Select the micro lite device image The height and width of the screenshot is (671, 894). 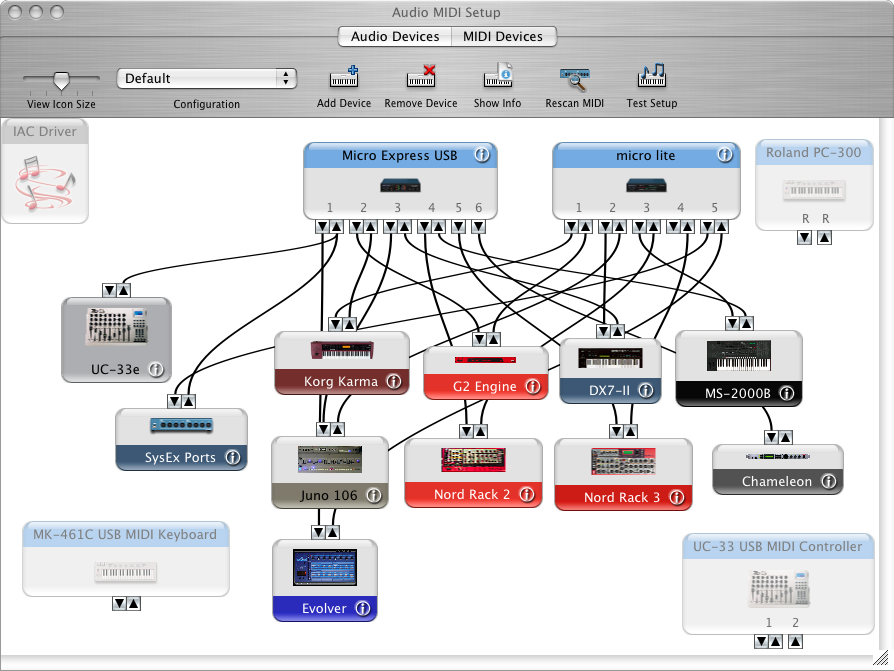[x=646, y=185]
